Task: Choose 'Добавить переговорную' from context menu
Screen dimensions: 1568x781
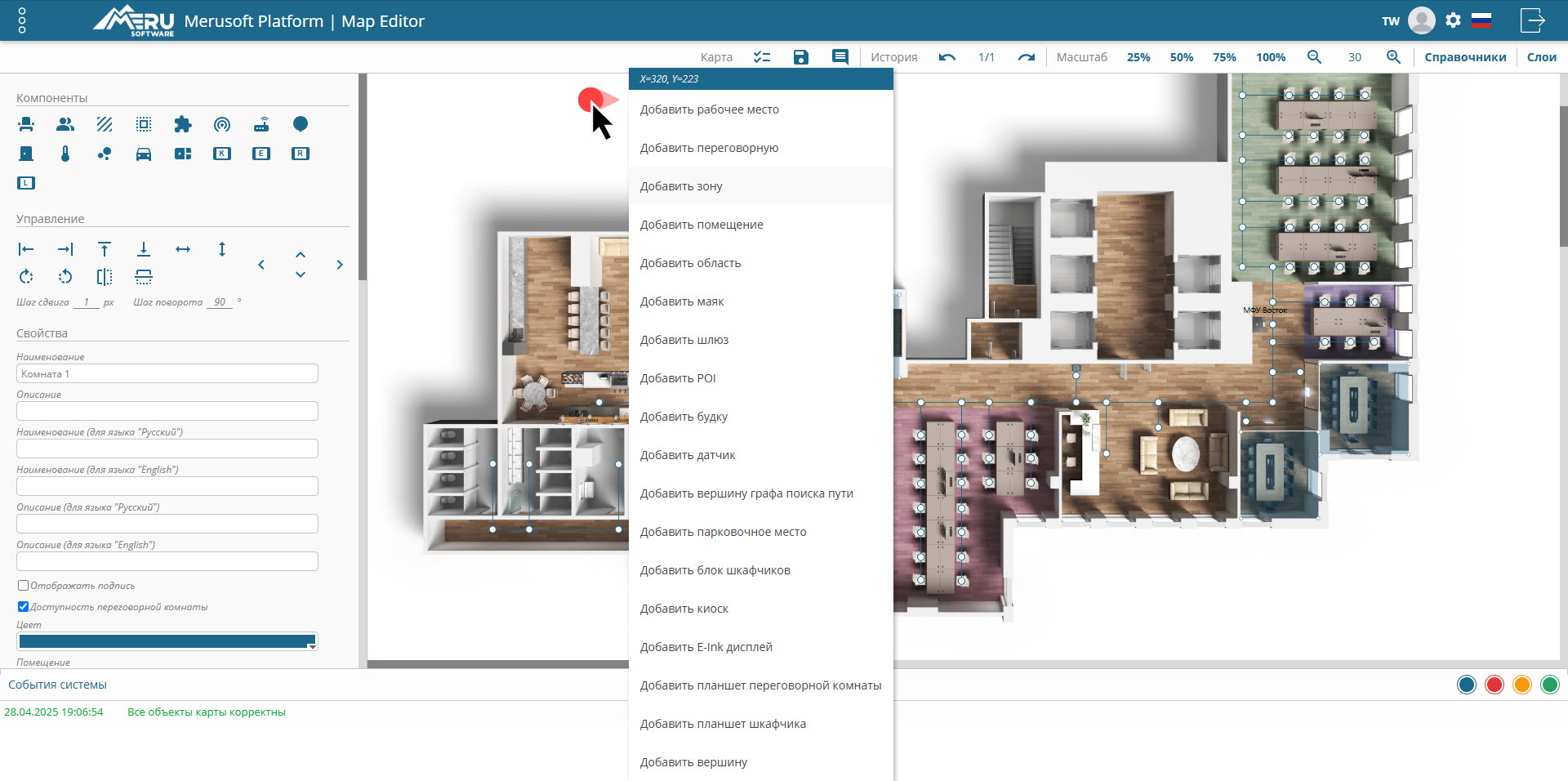Action: [709, 148]
